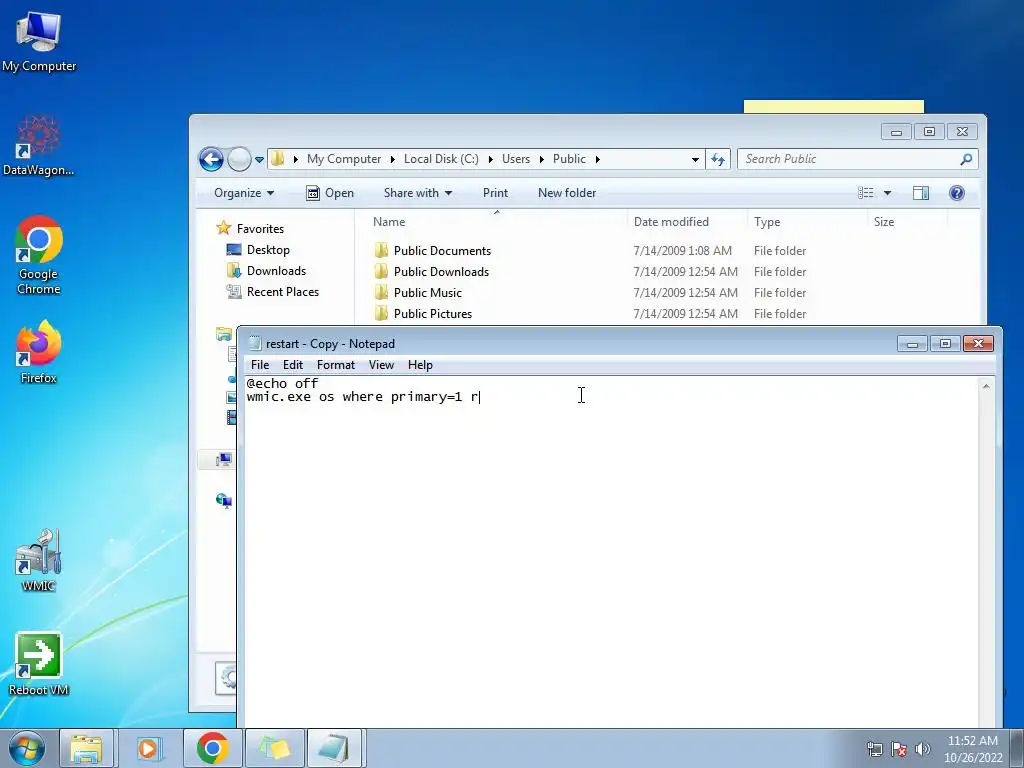
Task: Click the search magnifier in Explorer
Action: tap(967, 159)
